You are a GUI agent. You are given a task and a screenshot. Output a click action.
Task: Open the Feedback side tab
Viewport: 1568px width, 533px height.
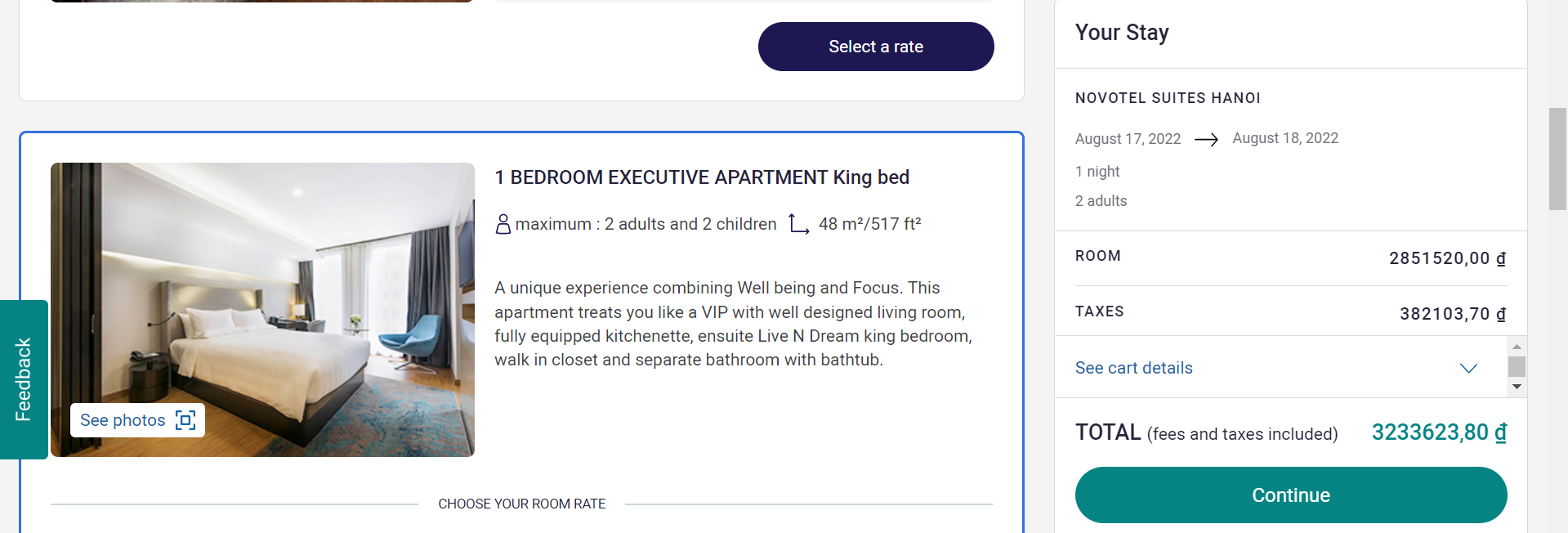(x=24, y=379)
